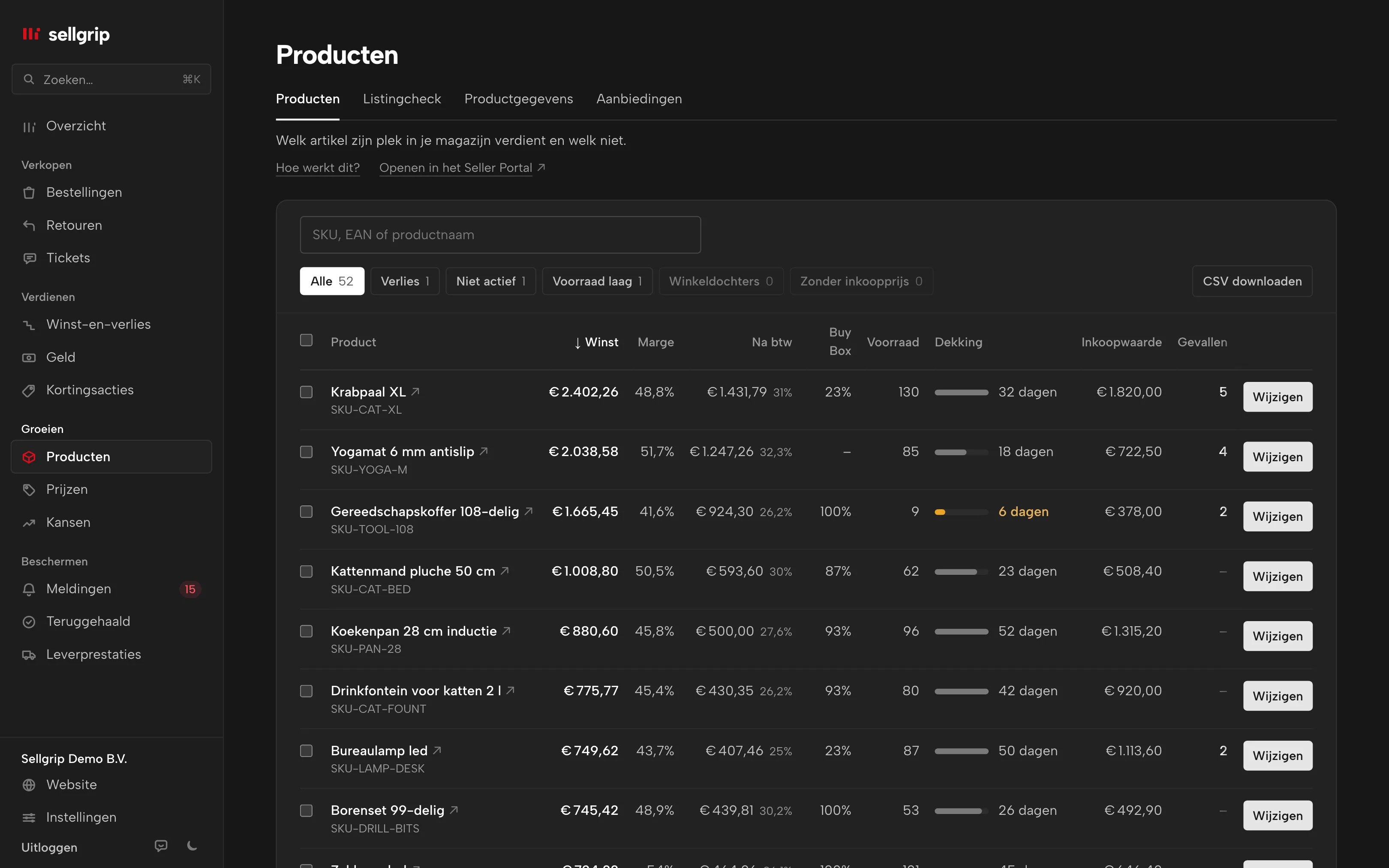Check the Gereedschapskoffer 108-delig row
The width and height of the screenshot is (1389, 868).
click(307, 511)
